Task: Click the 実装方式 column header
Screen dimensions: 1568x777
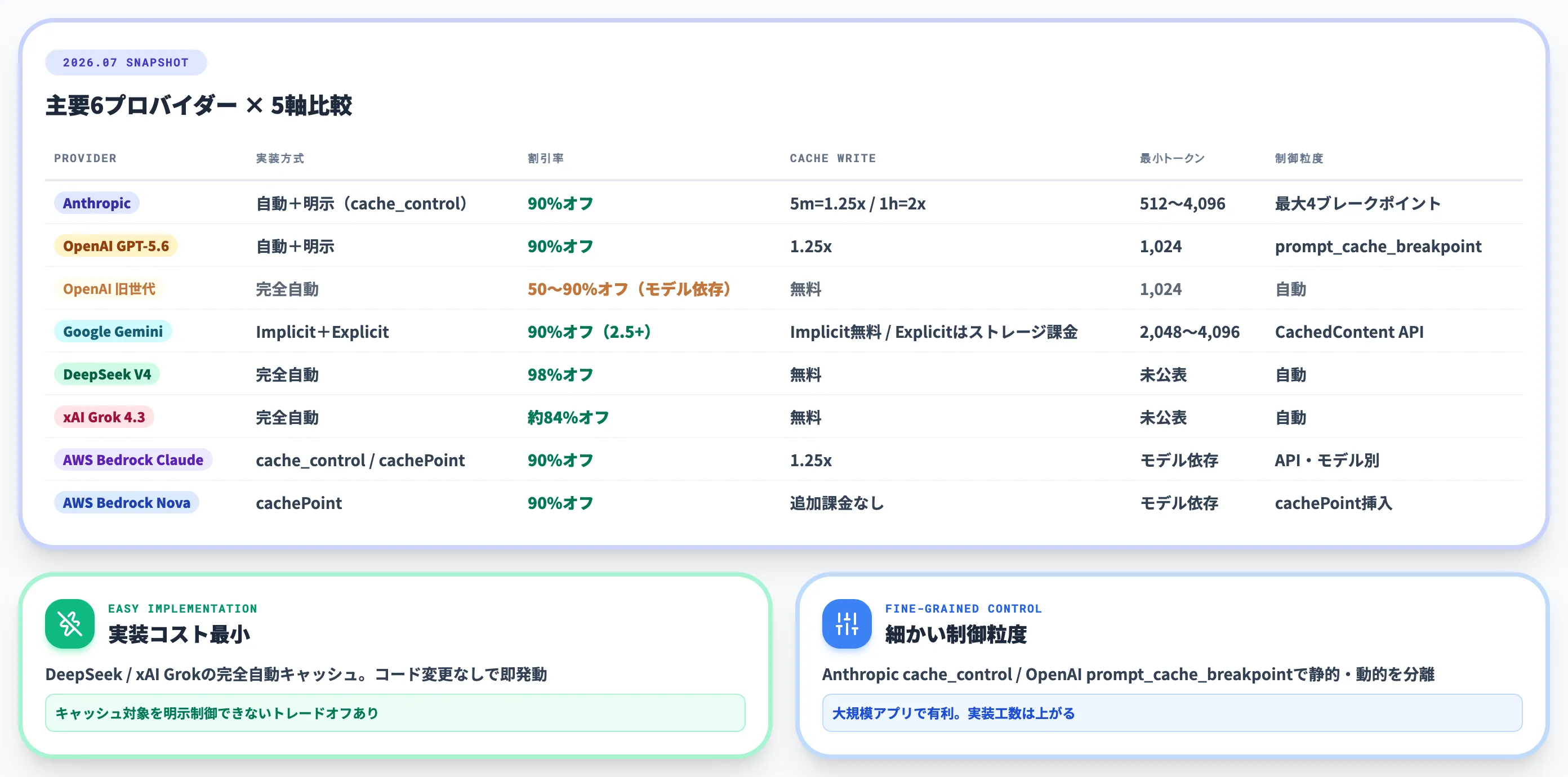Action: coord(279,158)
